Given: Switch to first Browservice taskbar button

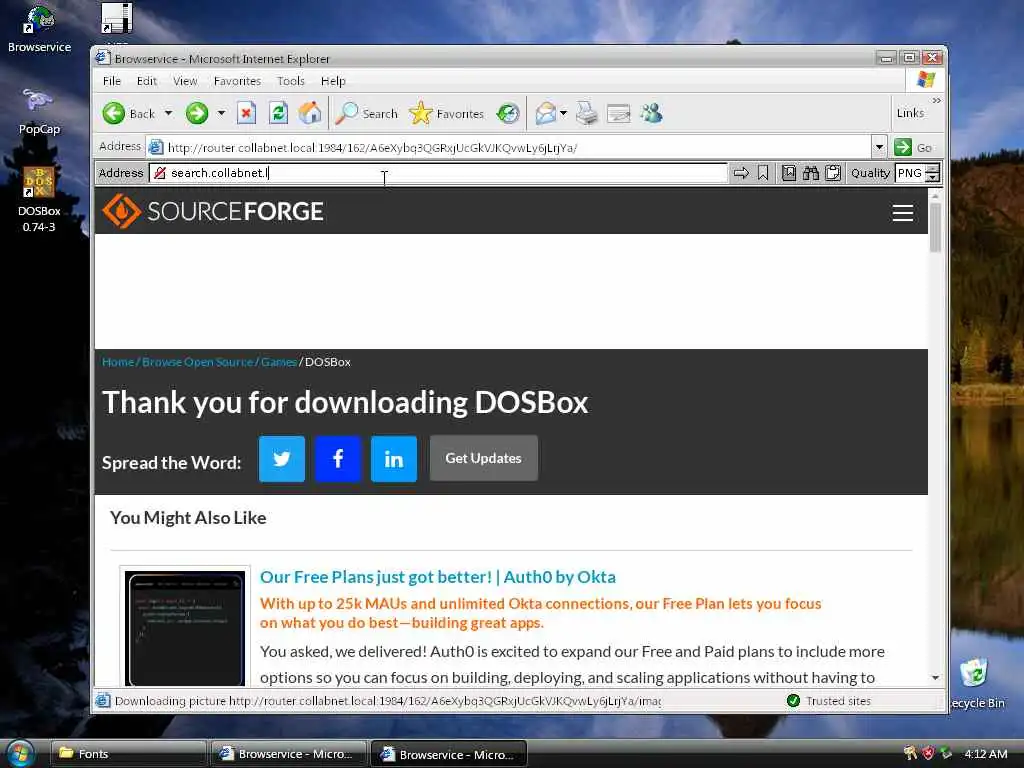Looking at the screenshot, I should (x=288, y=754).
